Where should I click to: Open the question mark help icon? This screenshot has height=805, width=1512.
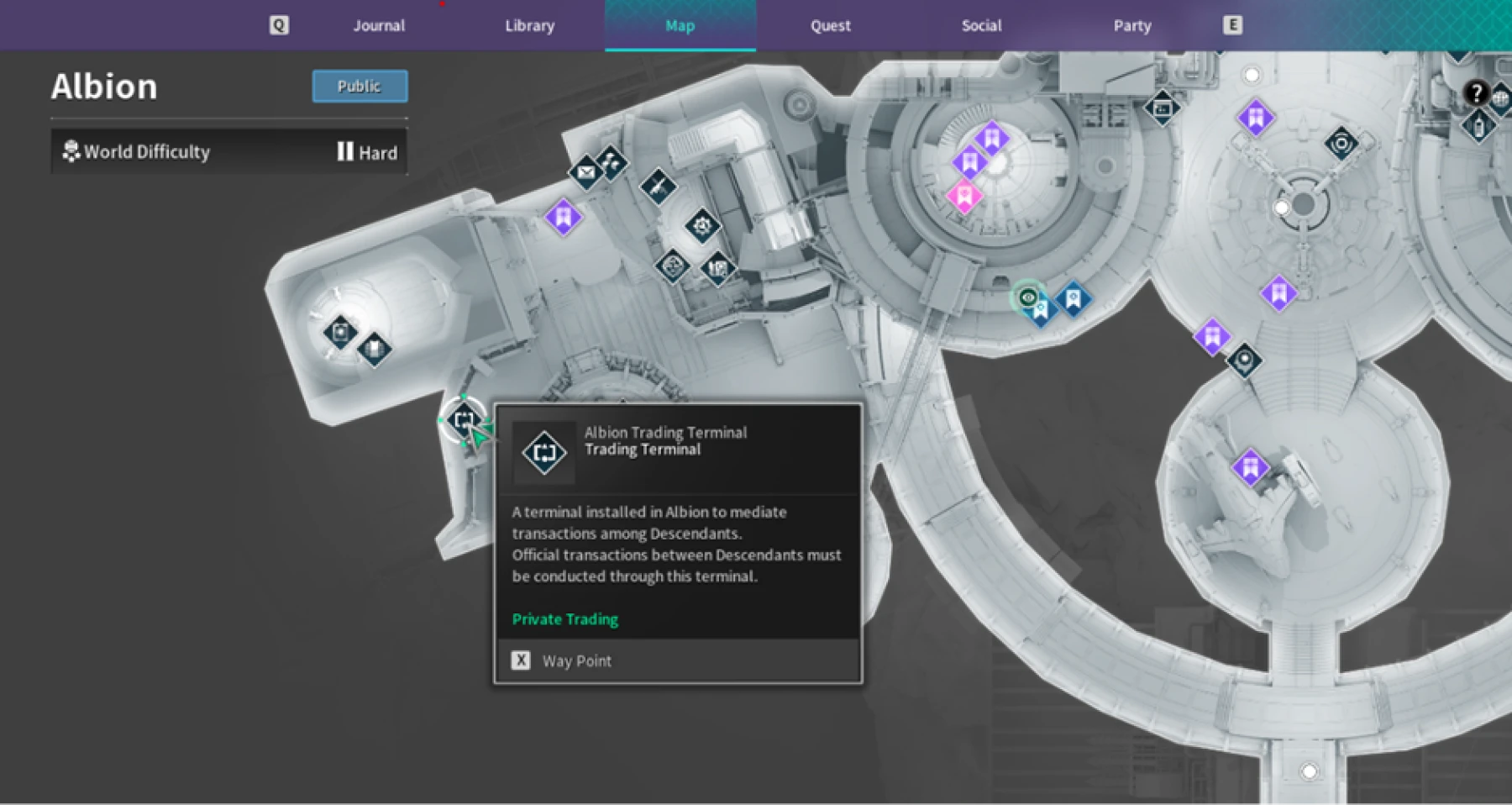click(x=1475, y=92)
